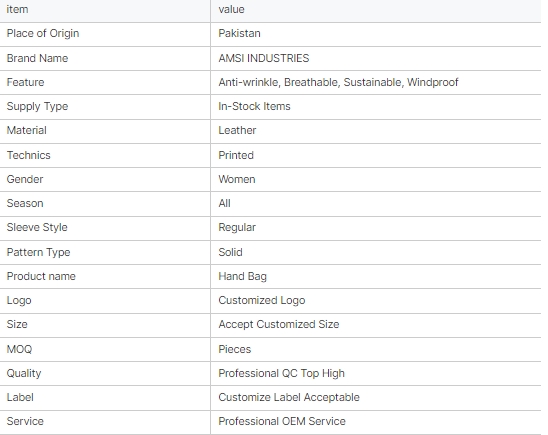Select the Technics row label

coord(29,155)
